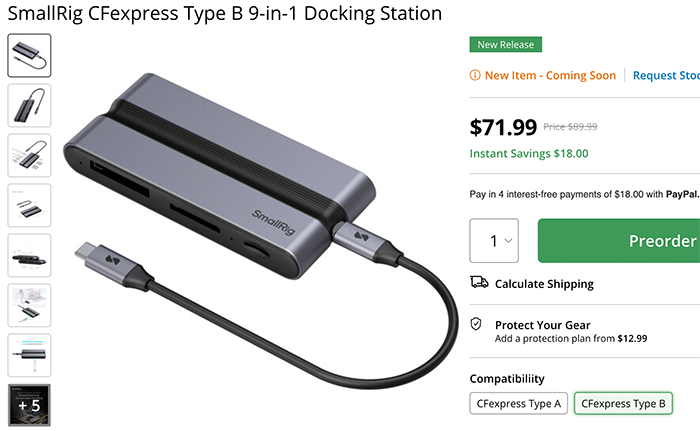Click the Request Stock alert link

point(666,75)
